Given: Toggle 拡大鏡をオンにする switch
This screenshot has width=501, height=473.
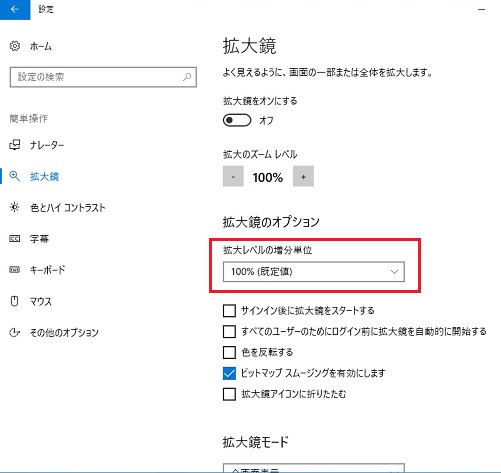Looking at the screenshot, I should point(237,120).
